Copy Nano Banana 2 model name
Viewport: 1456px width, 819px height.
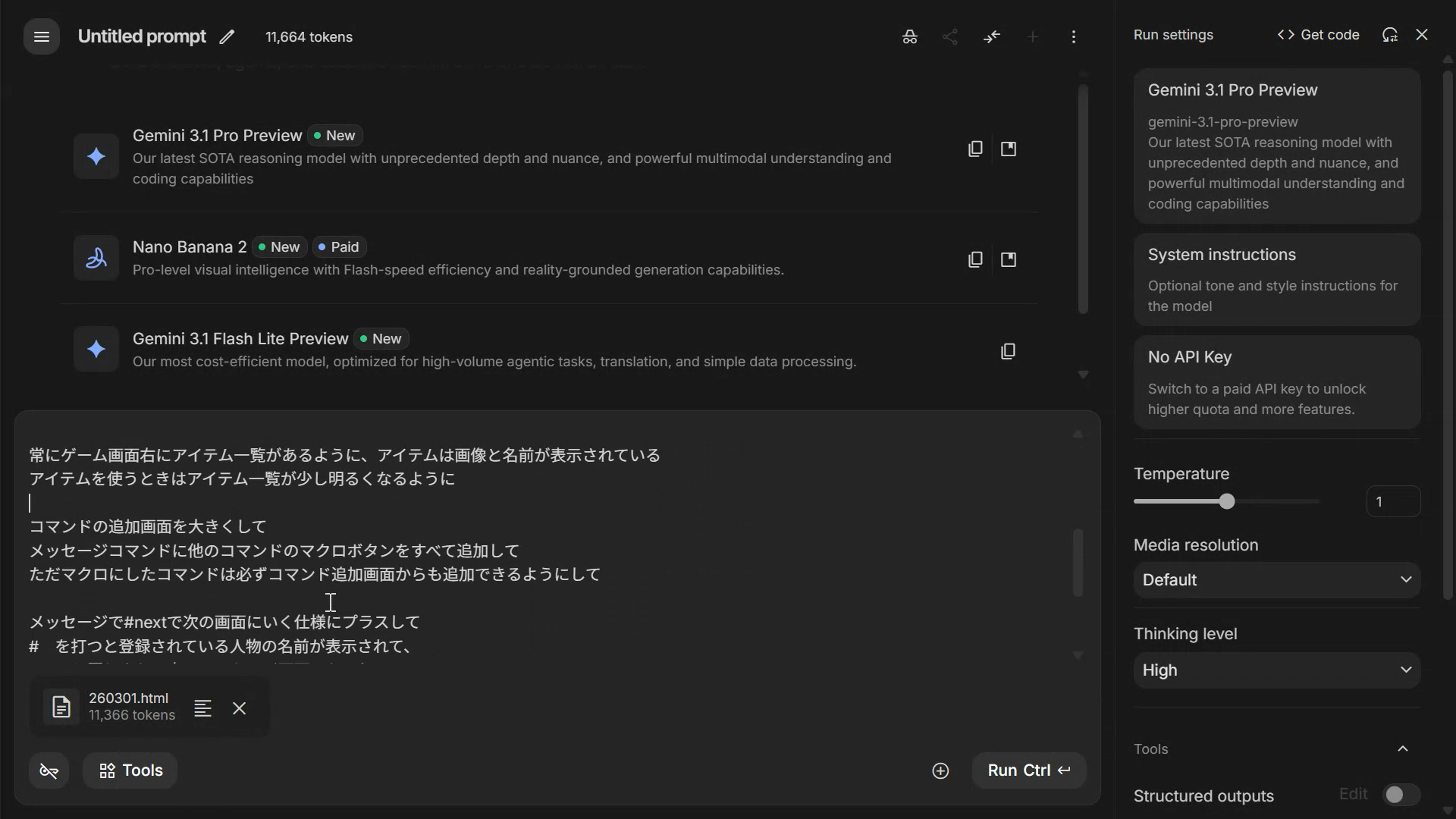975,259
